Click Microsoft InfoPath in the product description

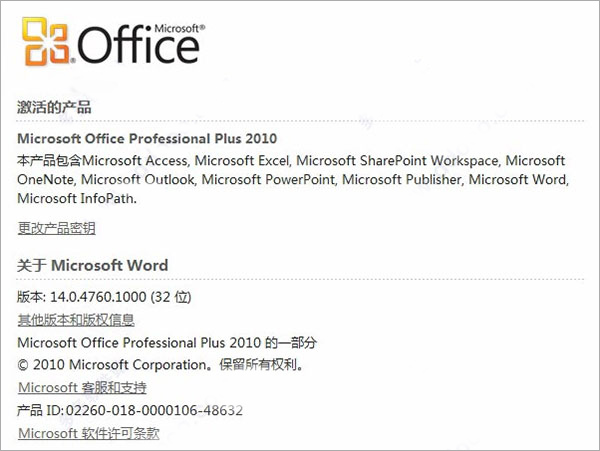[75, 198]
